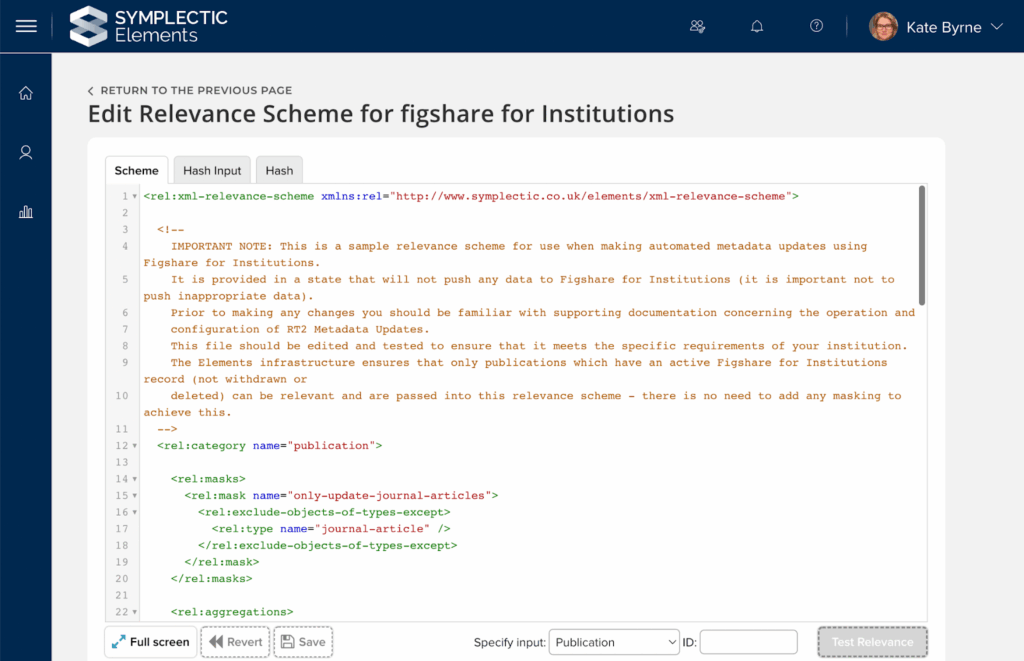Collapse the rel:masks code block
The height and width of the screenshot is (661, 1024).
132,479
